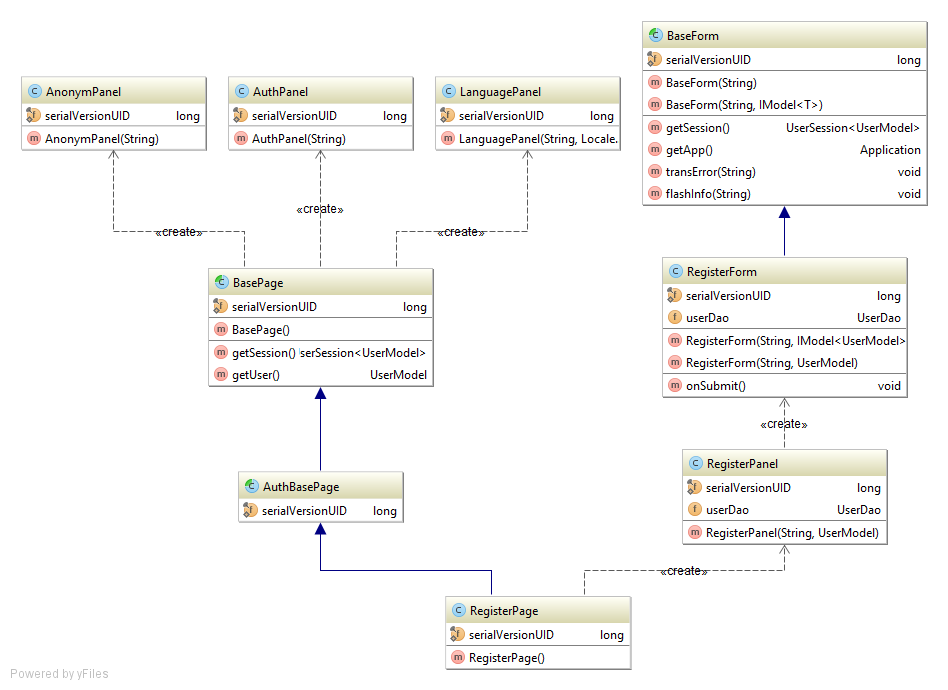Click the class icon beside AnonymPanel title

(34, 92)
